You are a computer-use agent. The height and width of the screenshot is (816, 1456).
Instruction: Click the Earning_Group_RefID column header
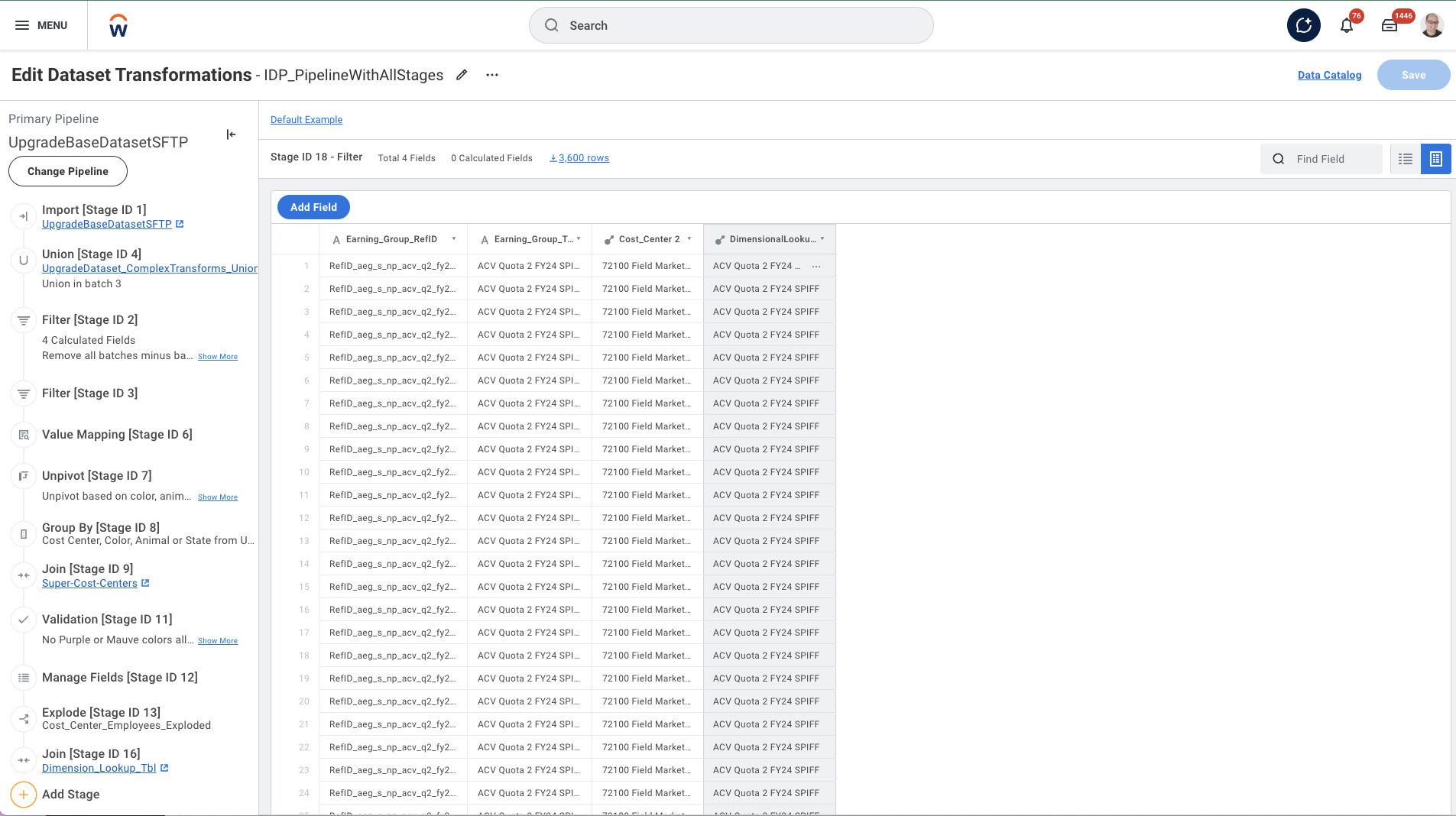pos(393,239)
